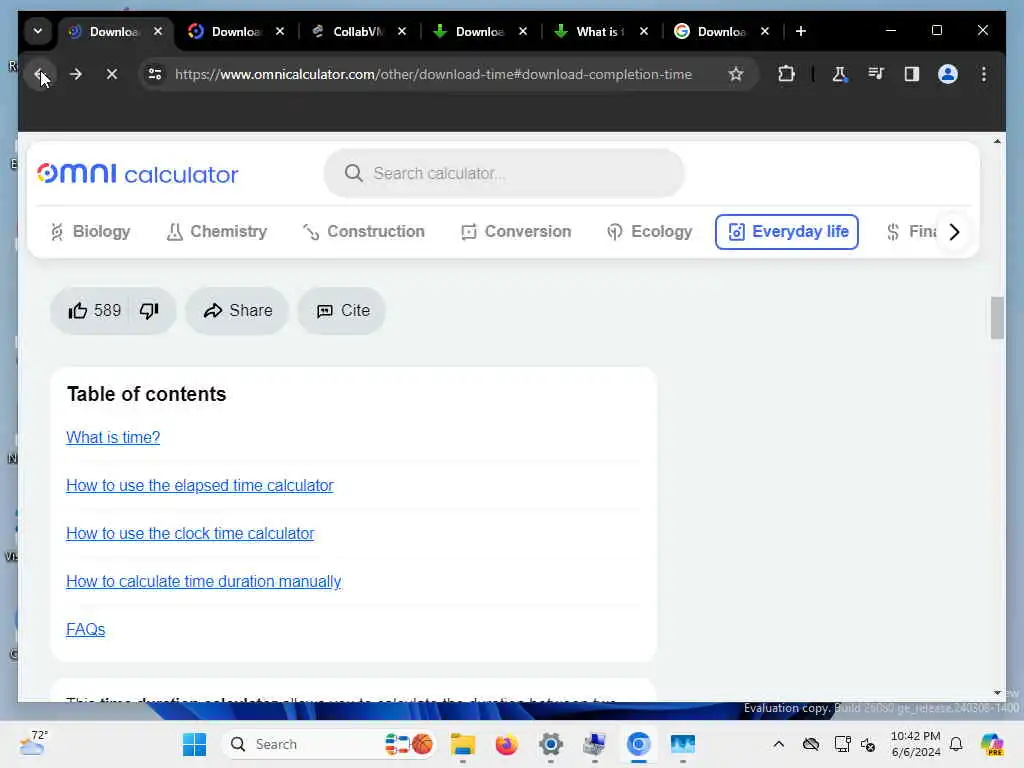1024x768 pixels.
Task: Open Settings gear from taskbar
Action: (x=551, y=744)
